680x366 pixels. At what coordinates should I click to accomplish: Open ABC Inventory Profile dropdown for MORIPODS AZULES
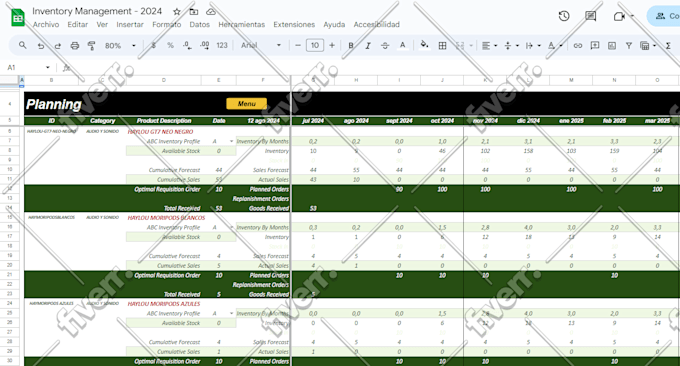(x=231, y=313)
